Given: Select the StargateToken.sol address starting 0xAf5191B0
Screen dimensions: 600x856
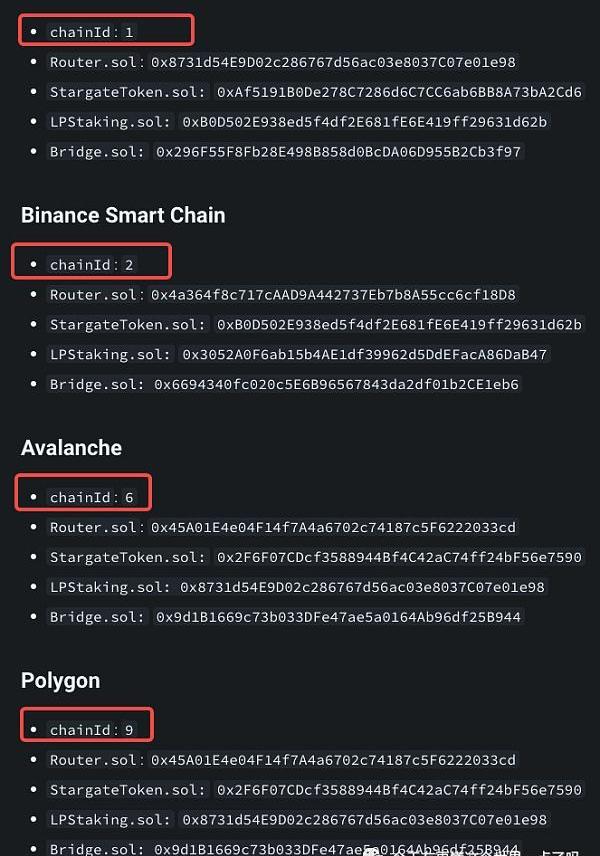Looking at the screenshot, I should pos(399,92).
